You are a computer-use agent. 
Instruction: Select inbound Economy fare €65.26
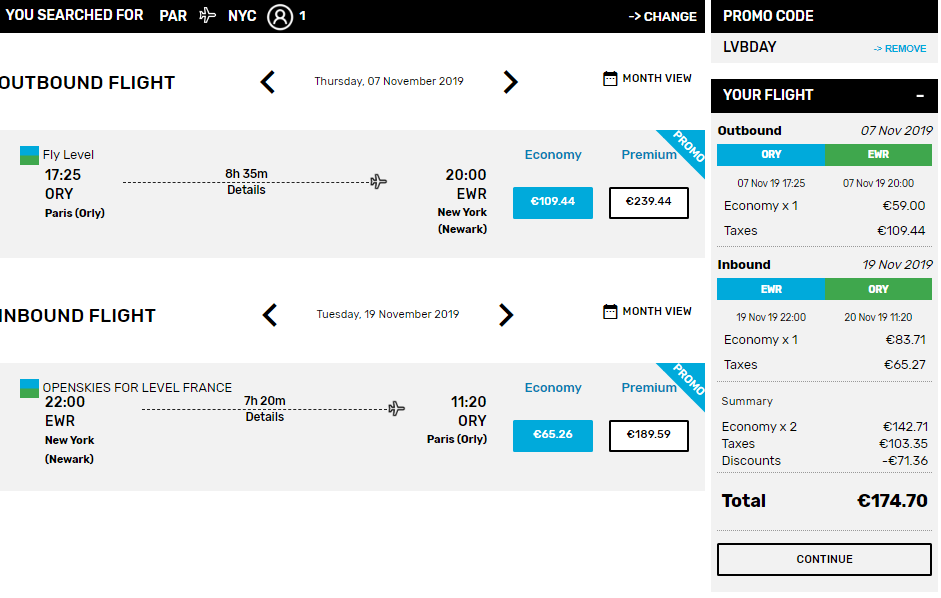click(x=553, y=435)
